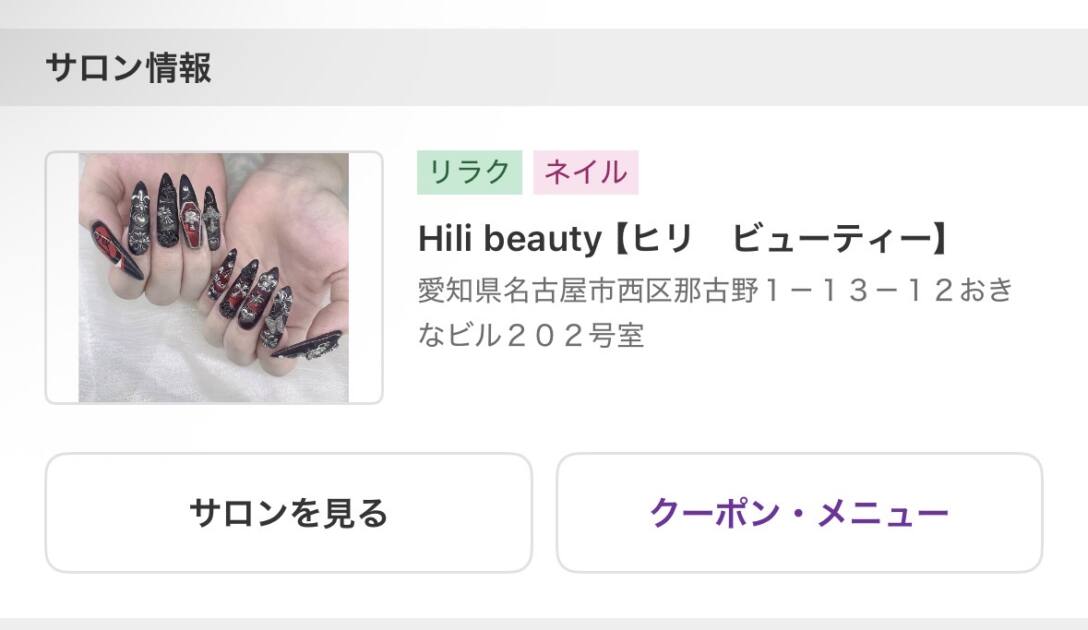This screenshot has width=1088, height=630.
Task: Tap the long pointed thumb nail in photo
Action: [x=117, y=250]
